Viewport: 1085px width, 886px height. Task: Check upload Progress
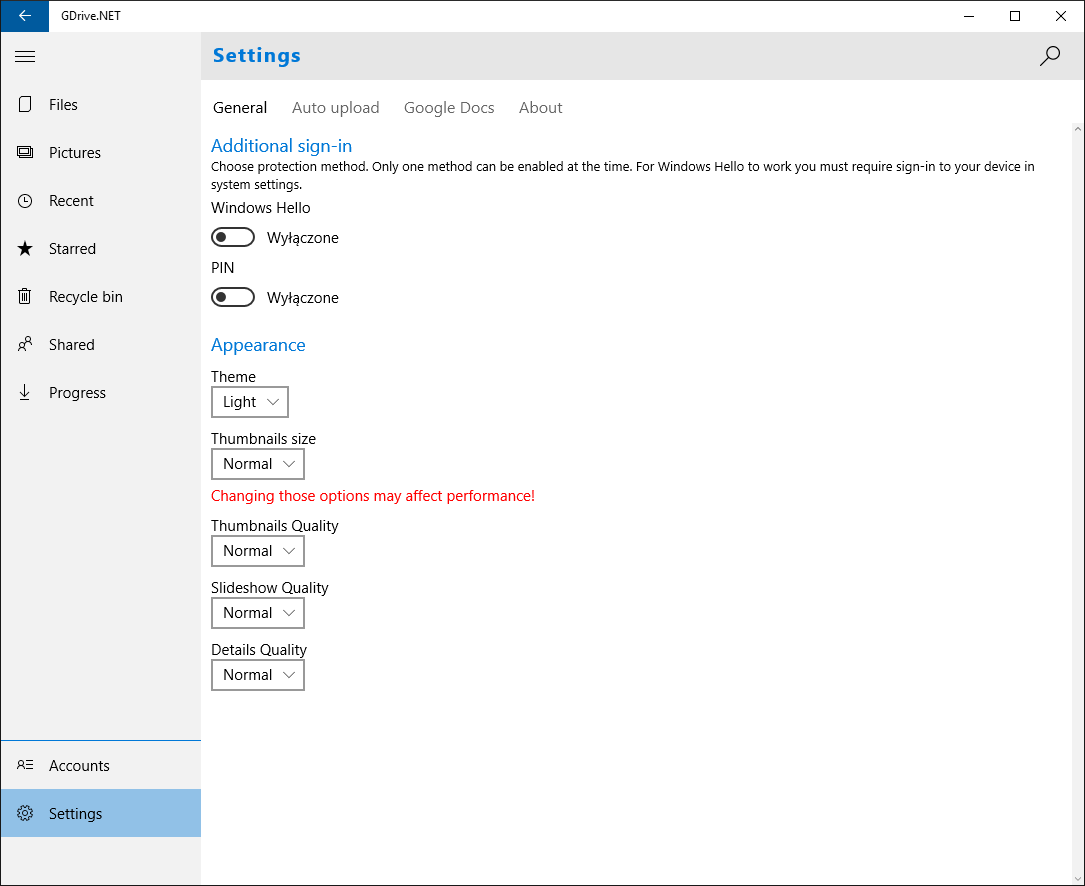pos(77,392)
